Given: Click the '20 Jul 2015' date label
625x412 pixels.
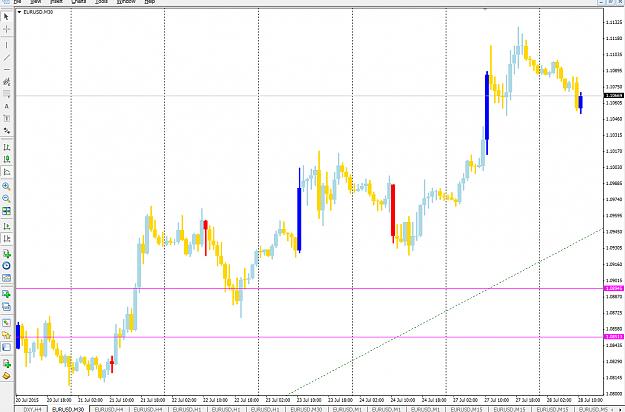Looking at the screenshot, I should 28,400.
